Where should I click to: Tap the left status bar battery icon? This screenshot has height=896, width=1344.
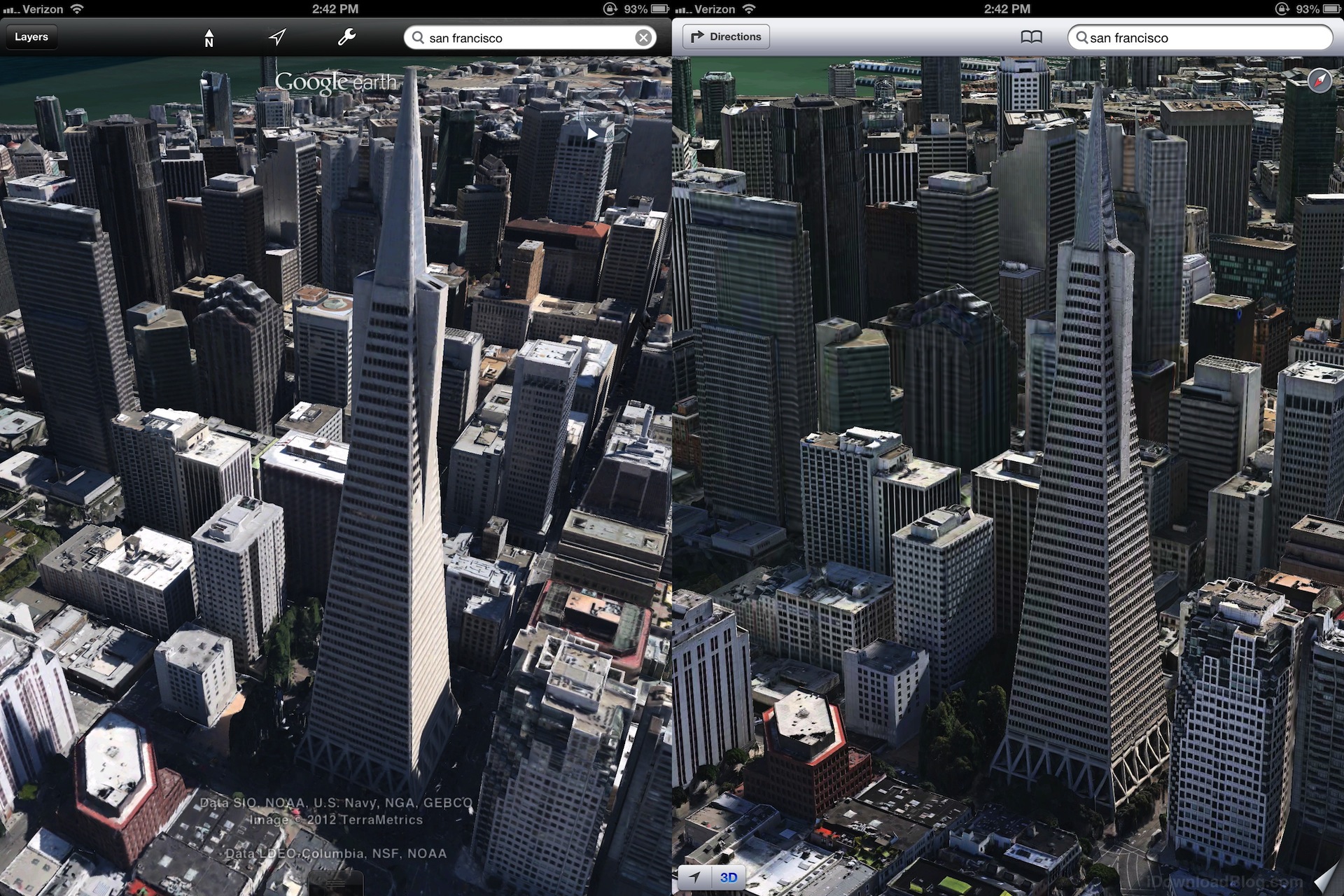[659, 8]
